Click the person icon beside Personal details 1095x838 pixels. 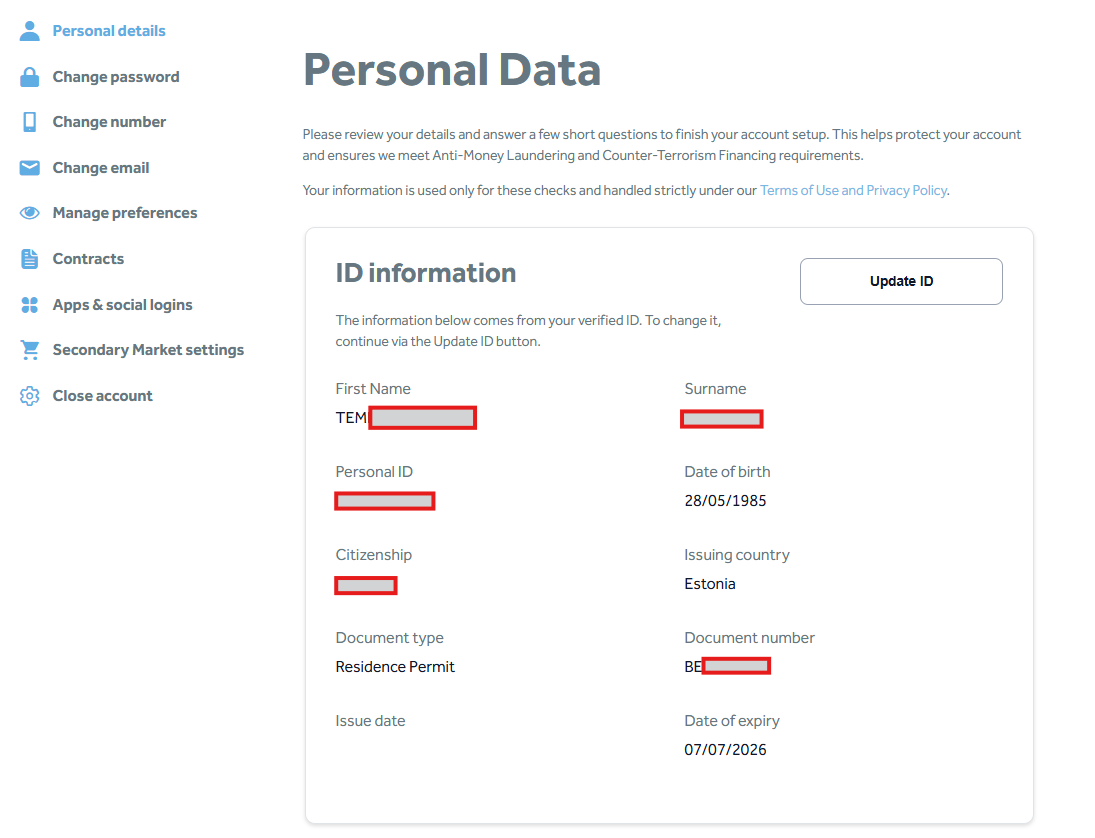30,31
